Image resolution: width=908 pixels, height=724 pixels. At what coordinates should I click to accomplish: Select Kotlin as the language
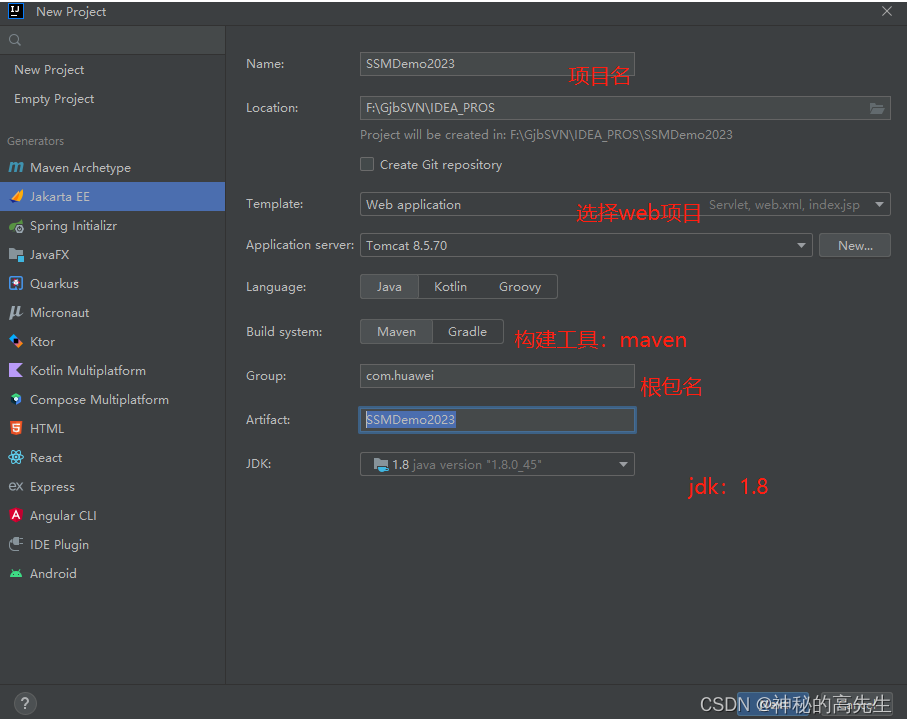pyautogui.click(x=451, y=287)
